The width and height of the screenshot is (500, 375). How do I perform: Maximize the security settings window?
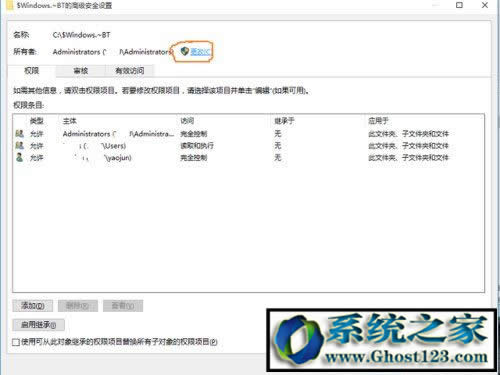pos(459,5)
